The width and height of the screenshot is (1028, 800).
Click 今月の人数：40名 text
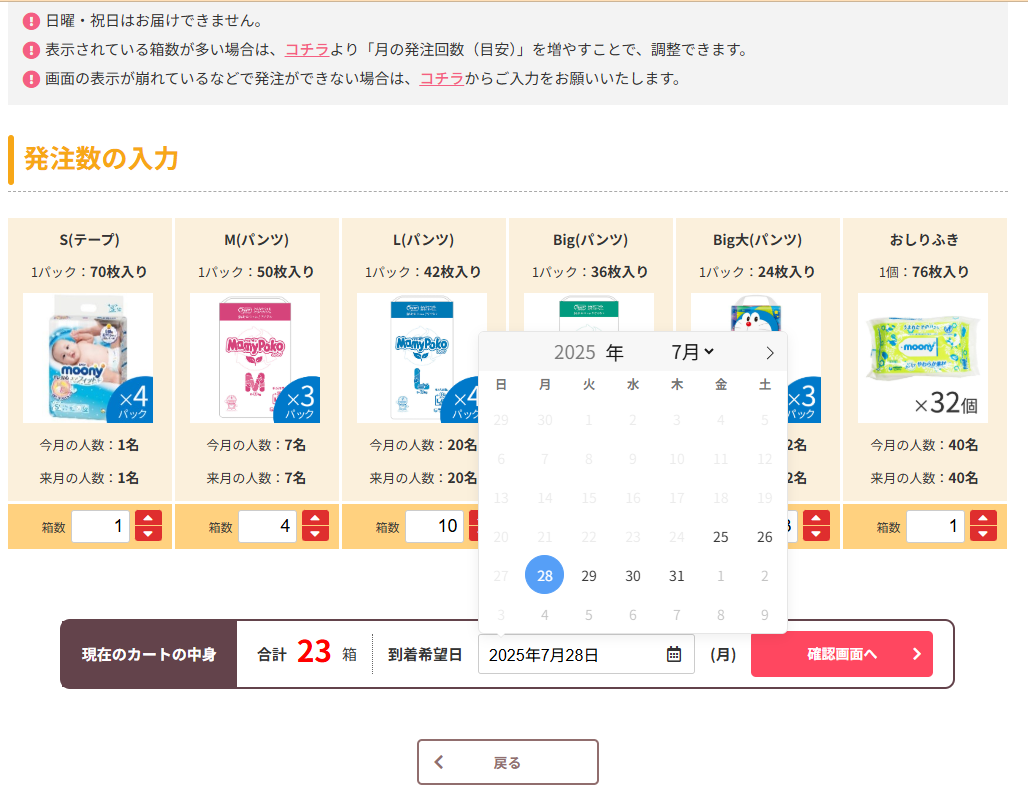pos(924,445)
